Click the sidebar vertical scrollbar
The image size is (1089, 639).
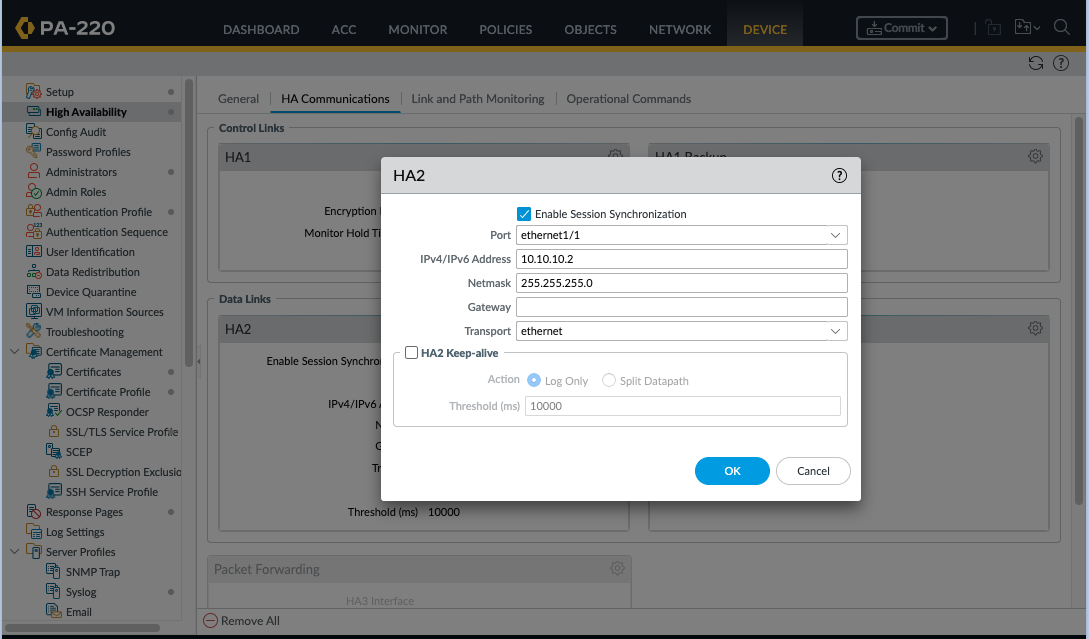click(189, 222)
